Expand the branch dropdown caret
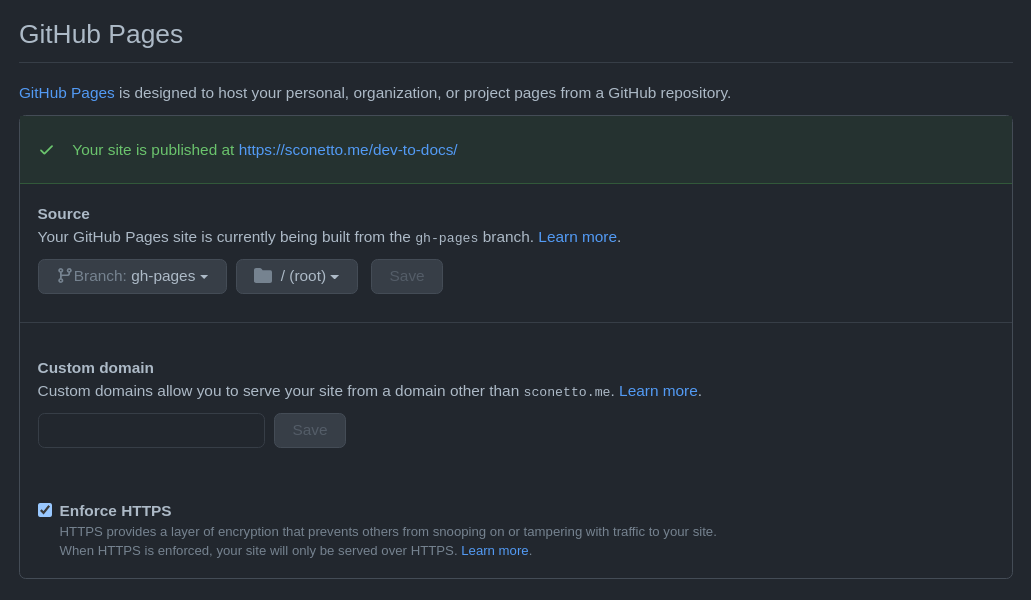Screen dimensions: 1031x600 pos(205,276)
